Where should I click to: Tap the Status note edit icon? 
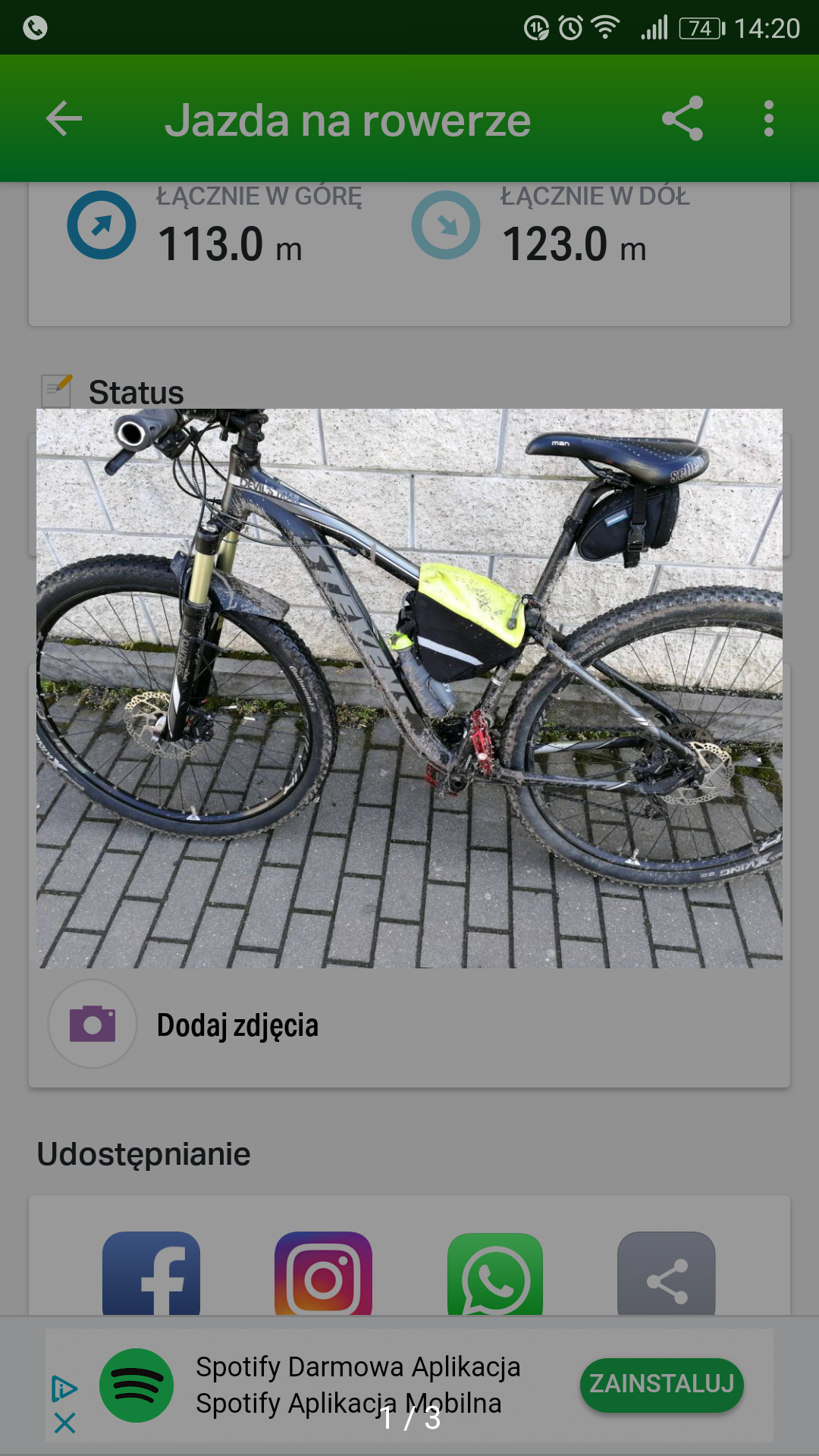click(57, 391)
